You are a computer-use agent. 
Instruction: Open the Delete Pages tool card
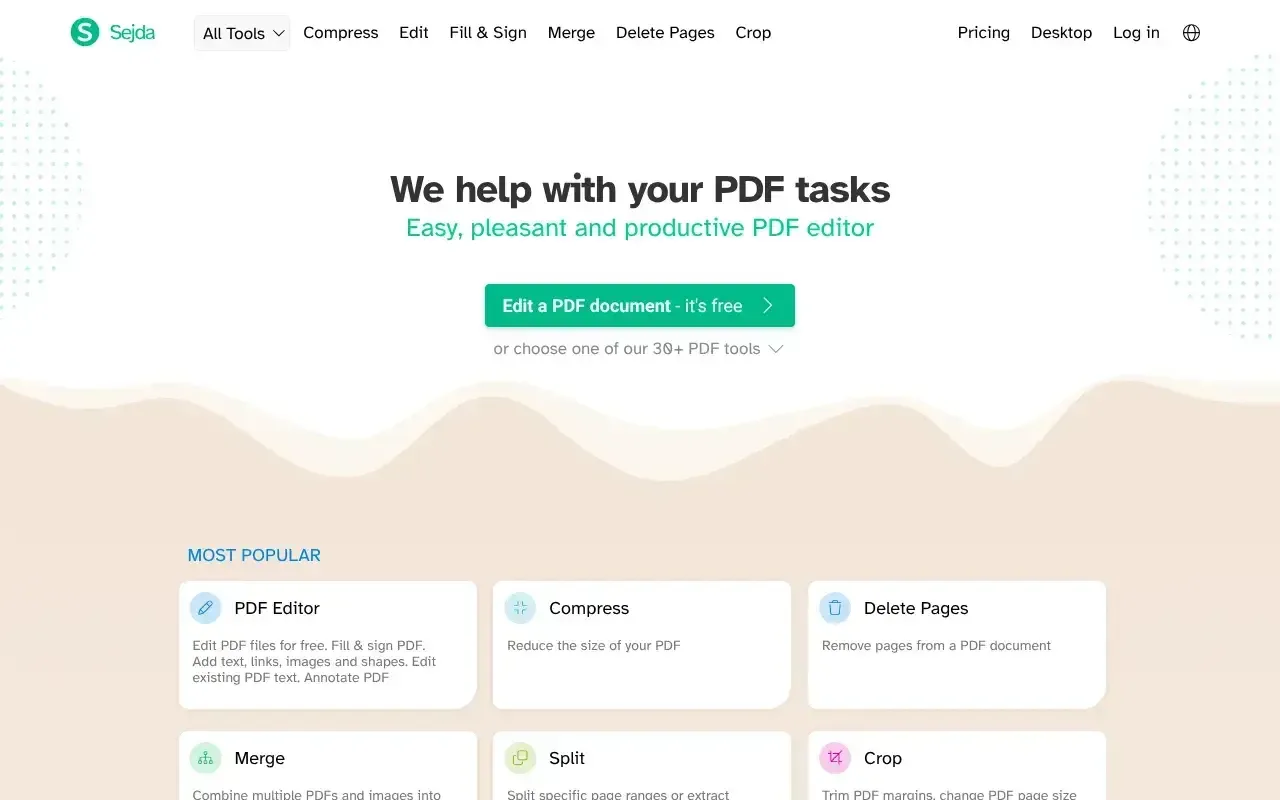point(957,645)
